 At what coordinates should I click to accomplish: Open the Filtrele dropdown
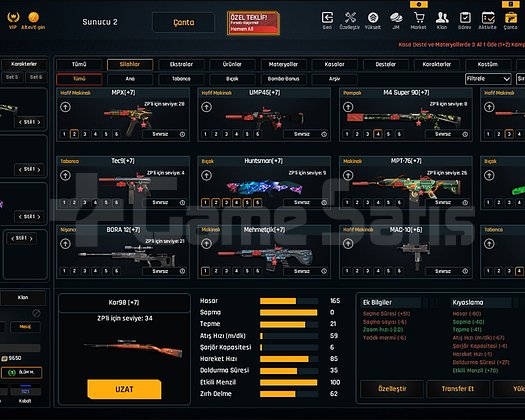[x=488, y=79]
